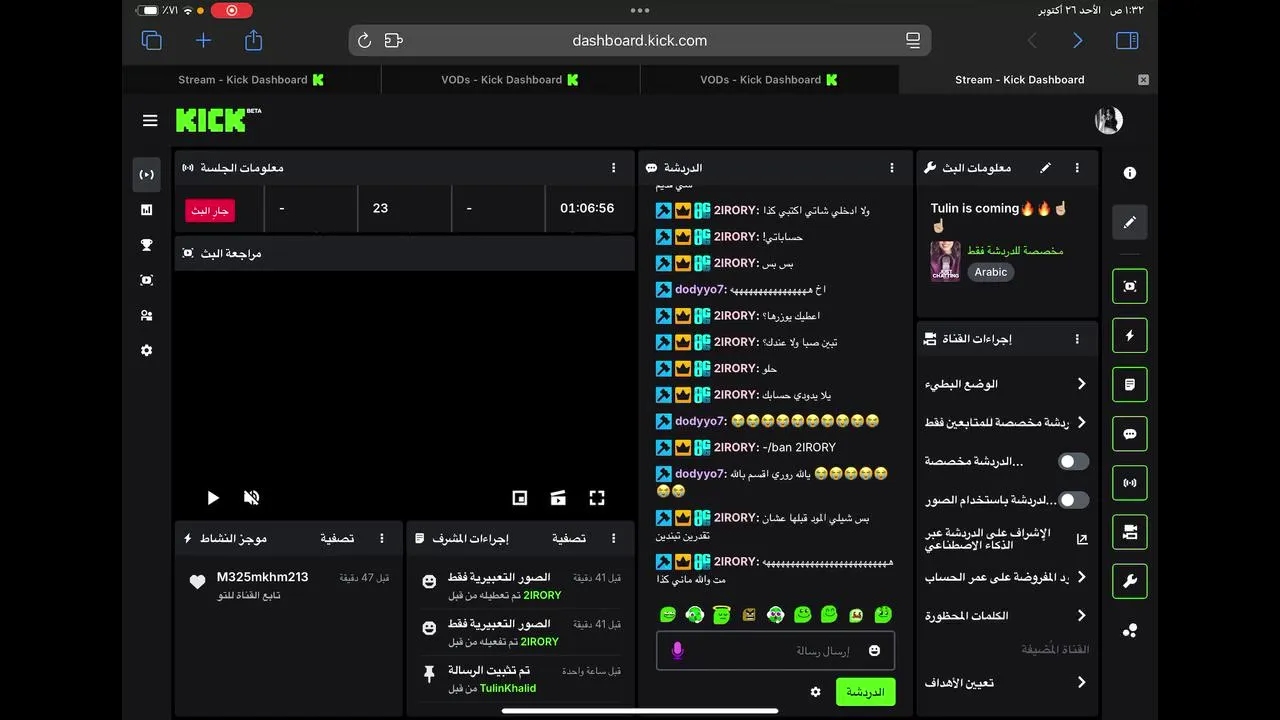Enable picture-in-picture in preview player
The image size is (1280, 720).
[x=520, y=497]
